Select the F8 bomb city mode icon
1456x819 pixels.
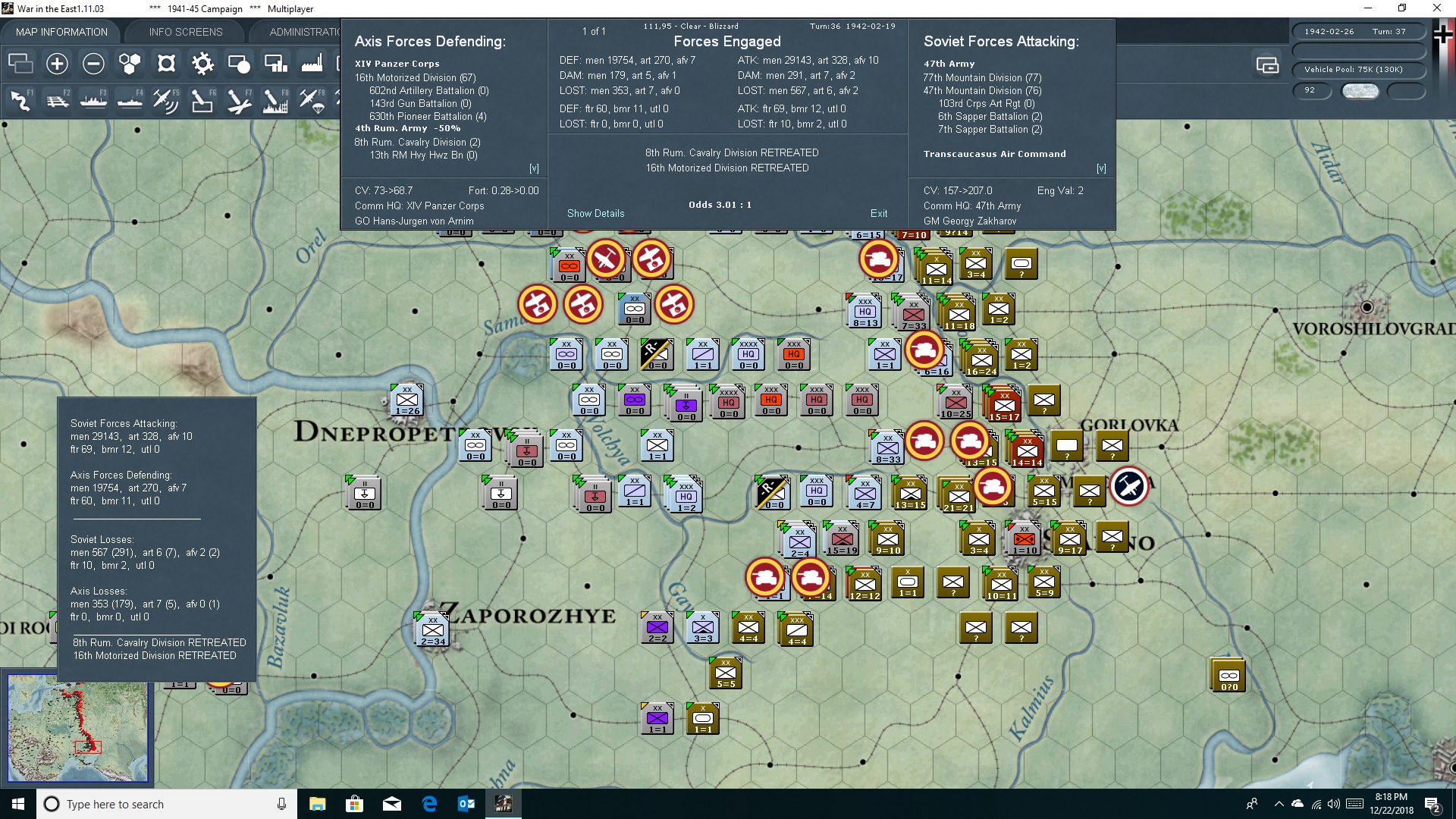(275, 101)
